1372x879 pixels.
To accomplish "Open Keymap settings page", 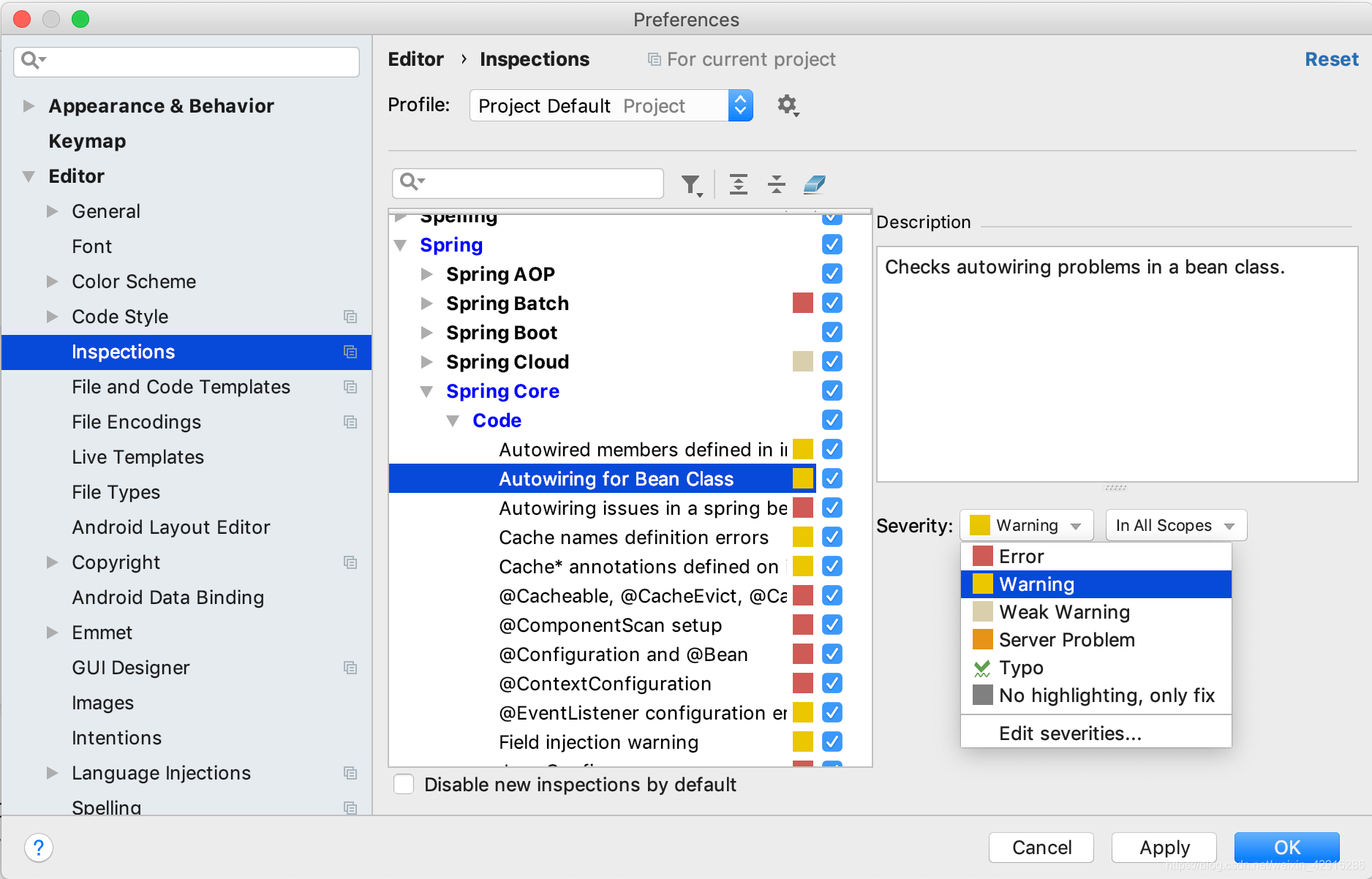I will (87, 141).
